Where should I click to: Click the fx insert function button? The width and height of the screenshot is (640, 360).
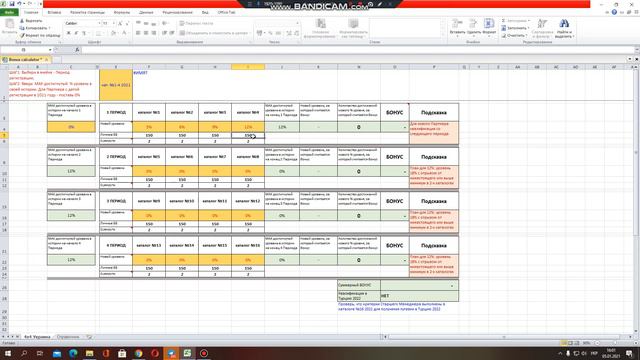(x=77, y=49)
